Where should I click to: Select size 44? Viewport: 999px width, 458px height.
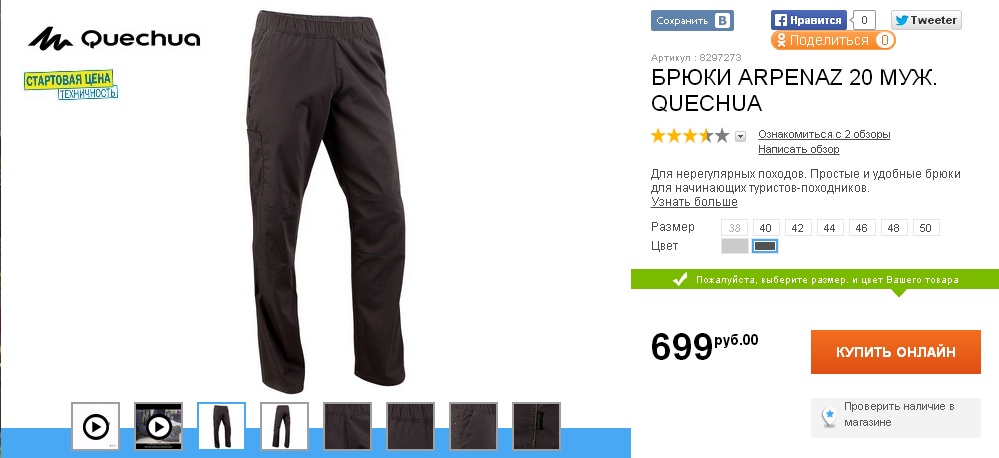click(830, 227)
